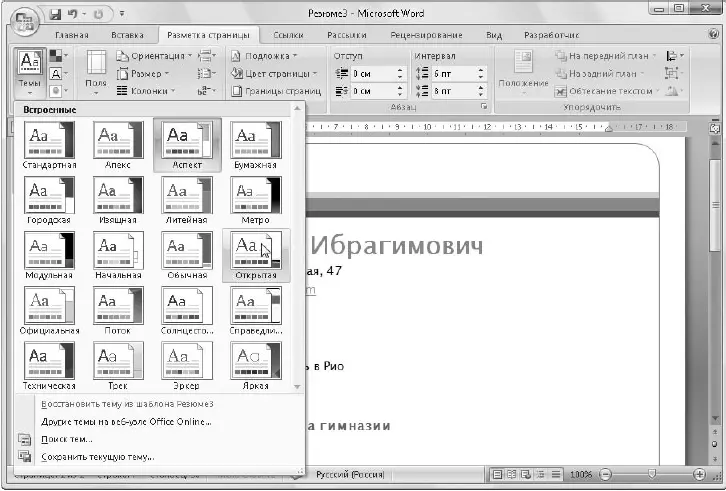Click the left indent 0 см field
The height and width of the screenshot is (491, 726).
[373, 74]
